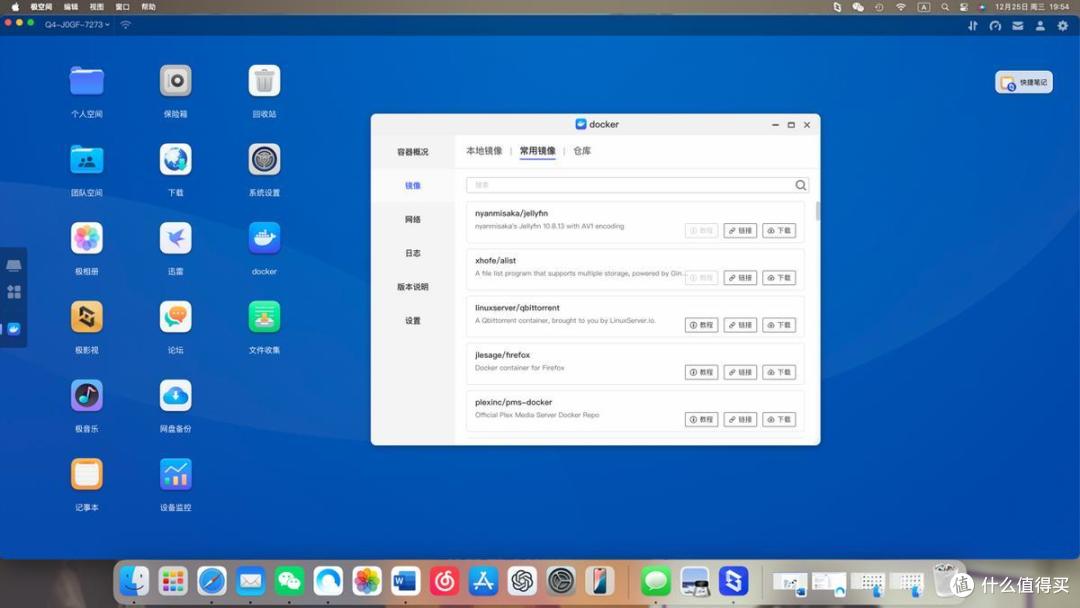The width and height of the screenshot is (1080, 608).
Task: Switch to the 本地镜像 tab
Action: [484, 151]
